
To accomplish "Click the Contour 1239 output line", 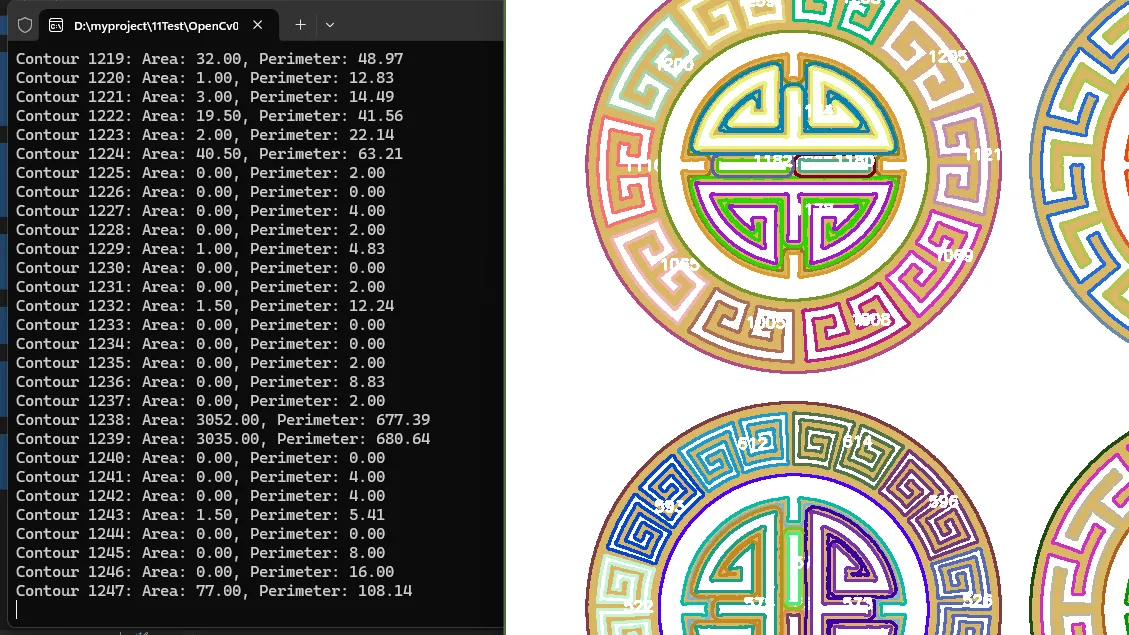I will (222, 439).
